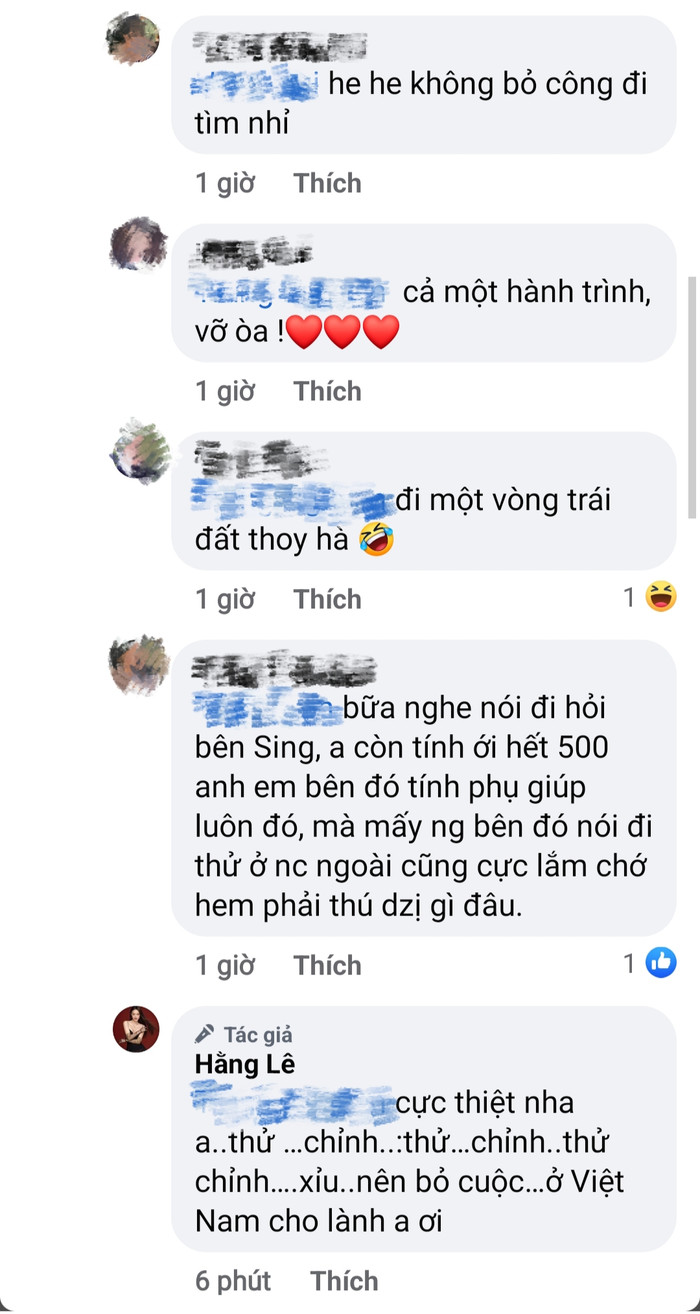Click the pencil 'Tác giả' author badge icon
The width and height of the screenshot is (700, 1314).
(x=204, y=1034)
